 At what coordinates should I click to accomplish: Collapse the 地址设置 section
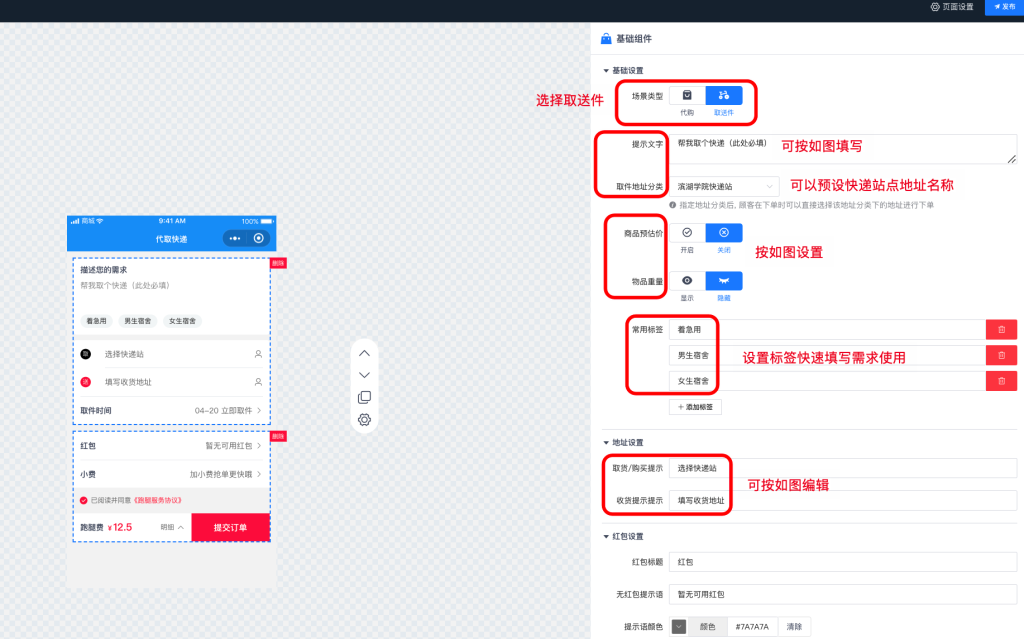(606, 442)
